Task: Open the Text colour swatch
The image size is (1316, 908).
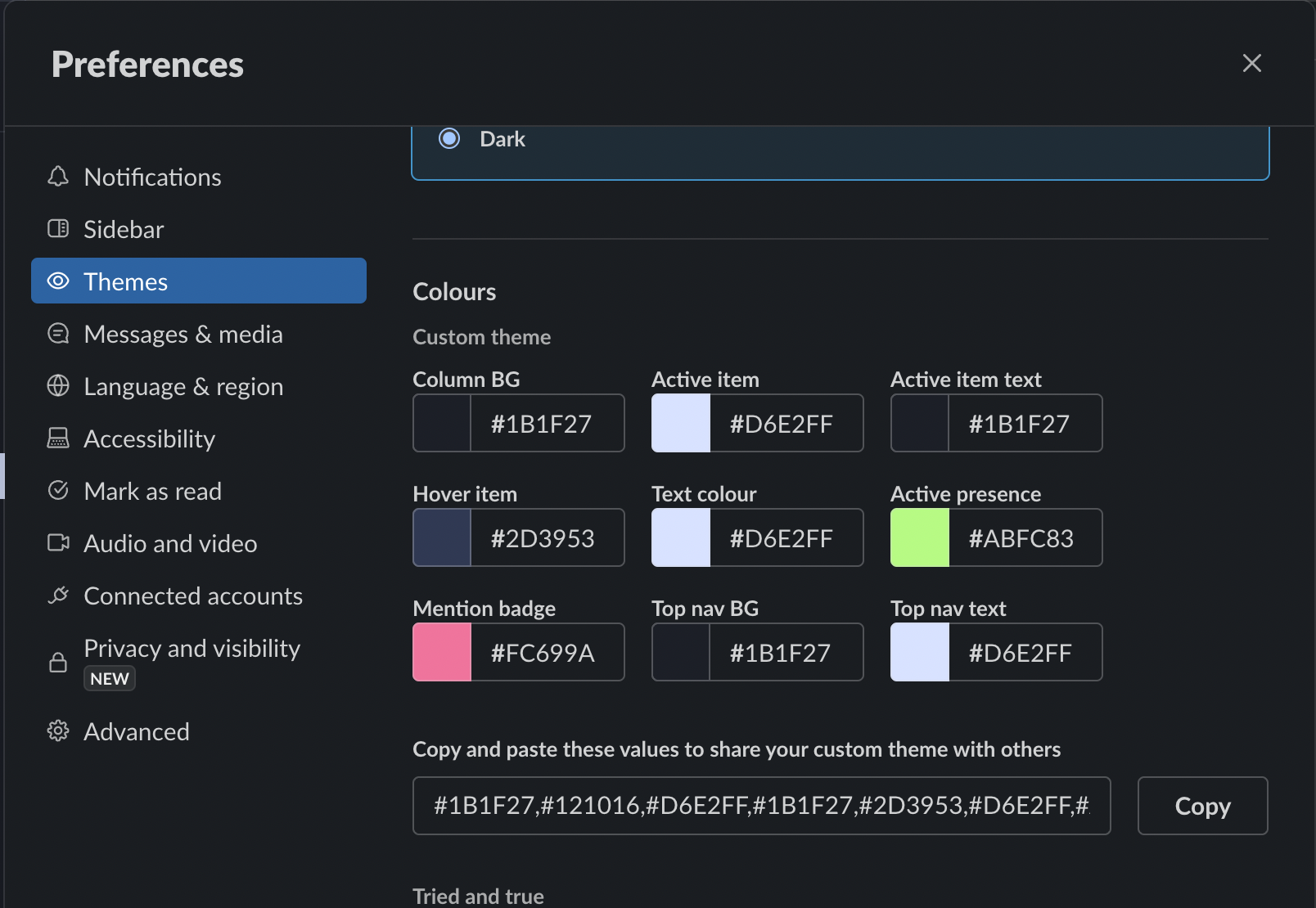Action: pos(681,537)
